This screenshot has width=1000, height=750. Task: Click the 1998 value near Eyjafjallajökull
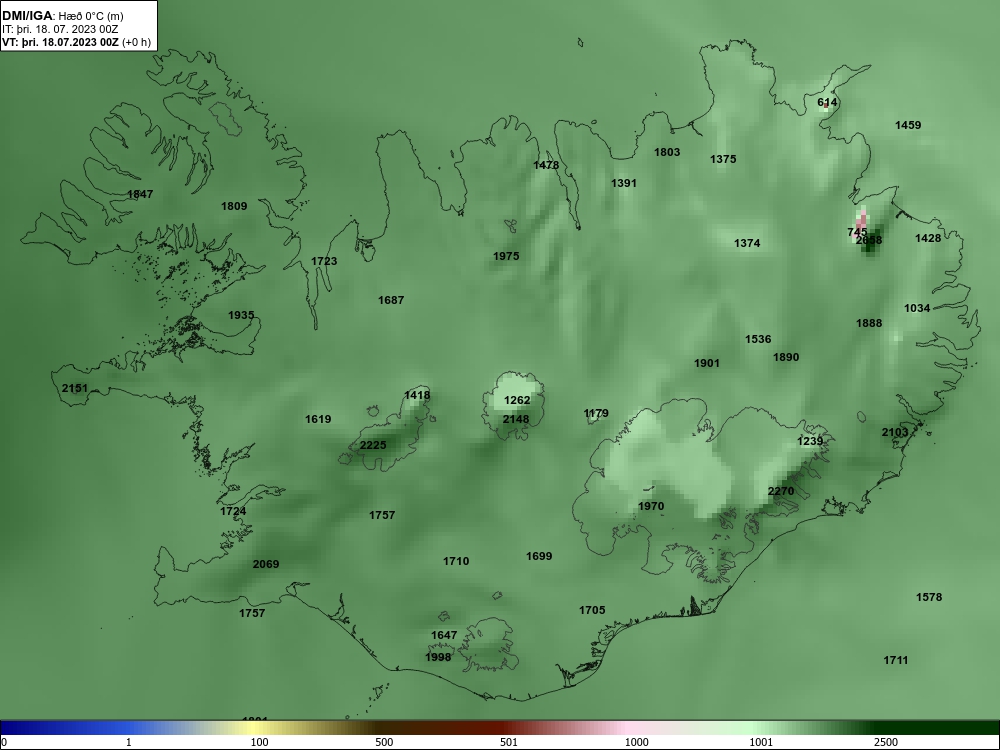[438, 658]
